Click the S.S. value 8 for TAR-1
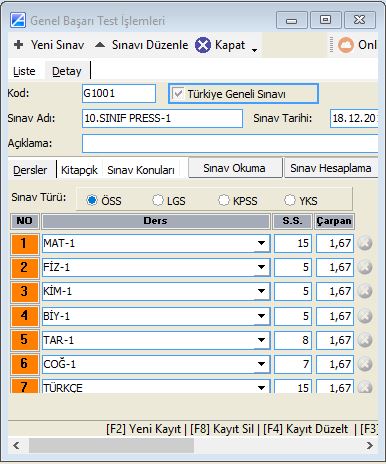The width and height of the screenshot is (386, 464). tap(293, 340)
